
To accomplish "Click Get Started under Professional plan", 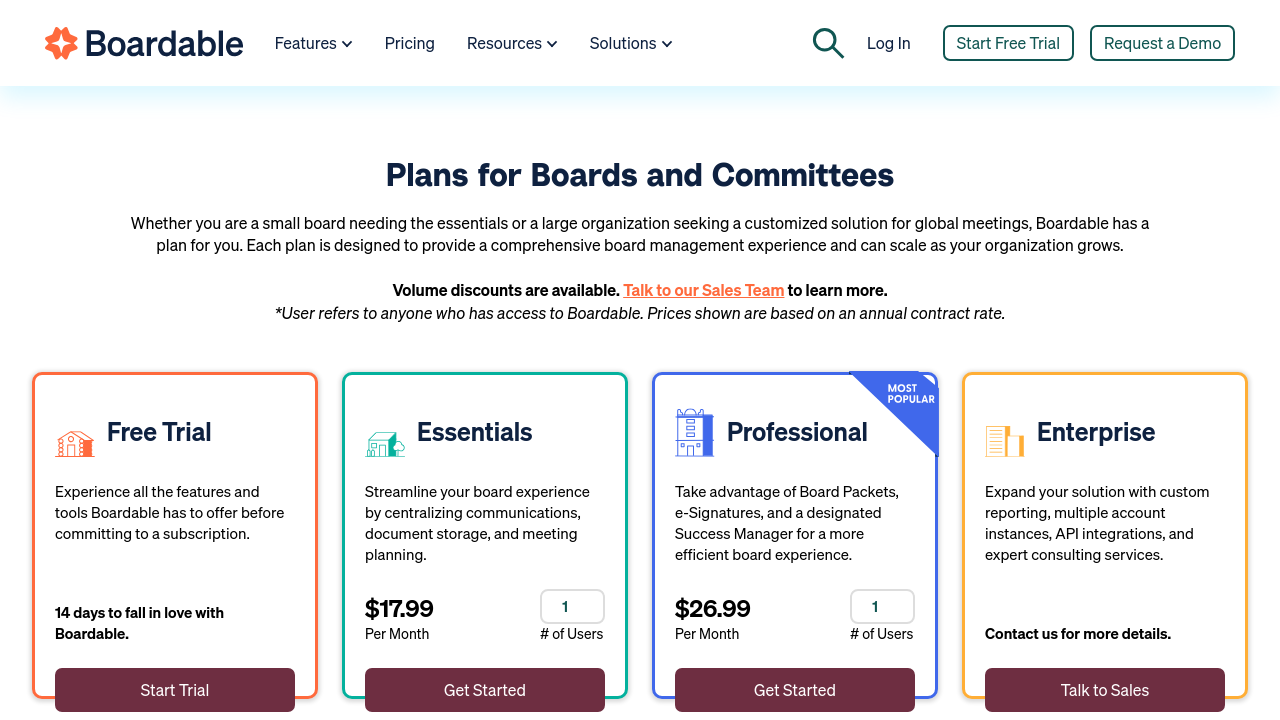I will tap(795, 690).
